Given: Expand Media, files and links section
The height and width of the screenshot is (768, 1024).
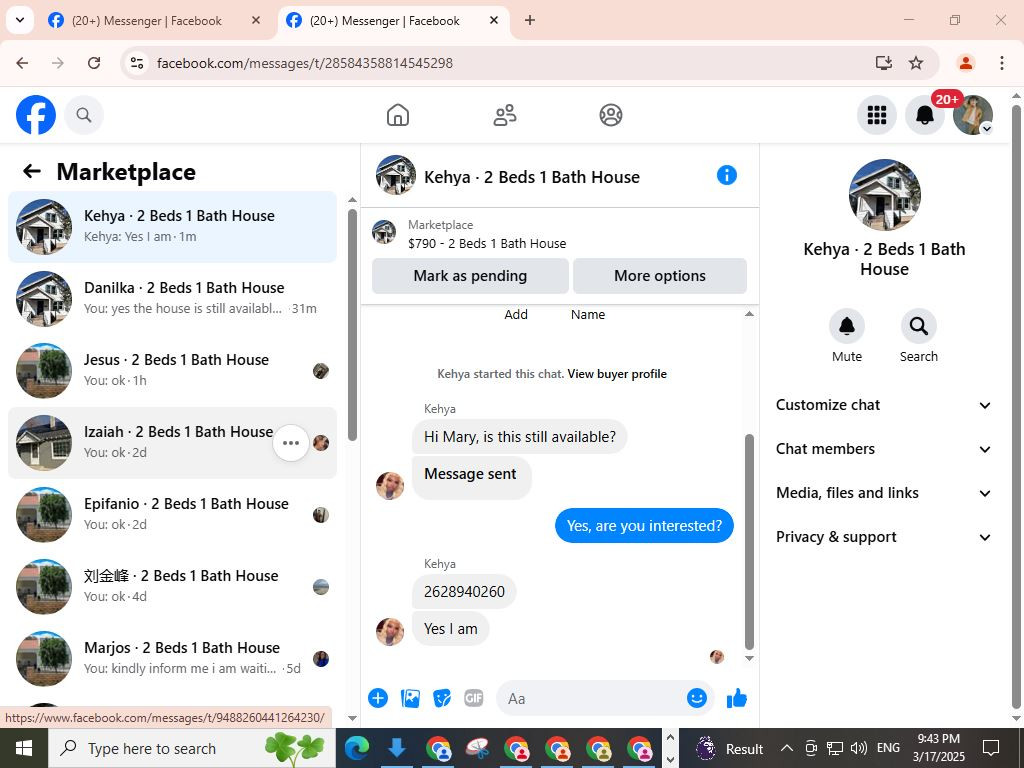Looking at the screenshot, I should (884, 493).
